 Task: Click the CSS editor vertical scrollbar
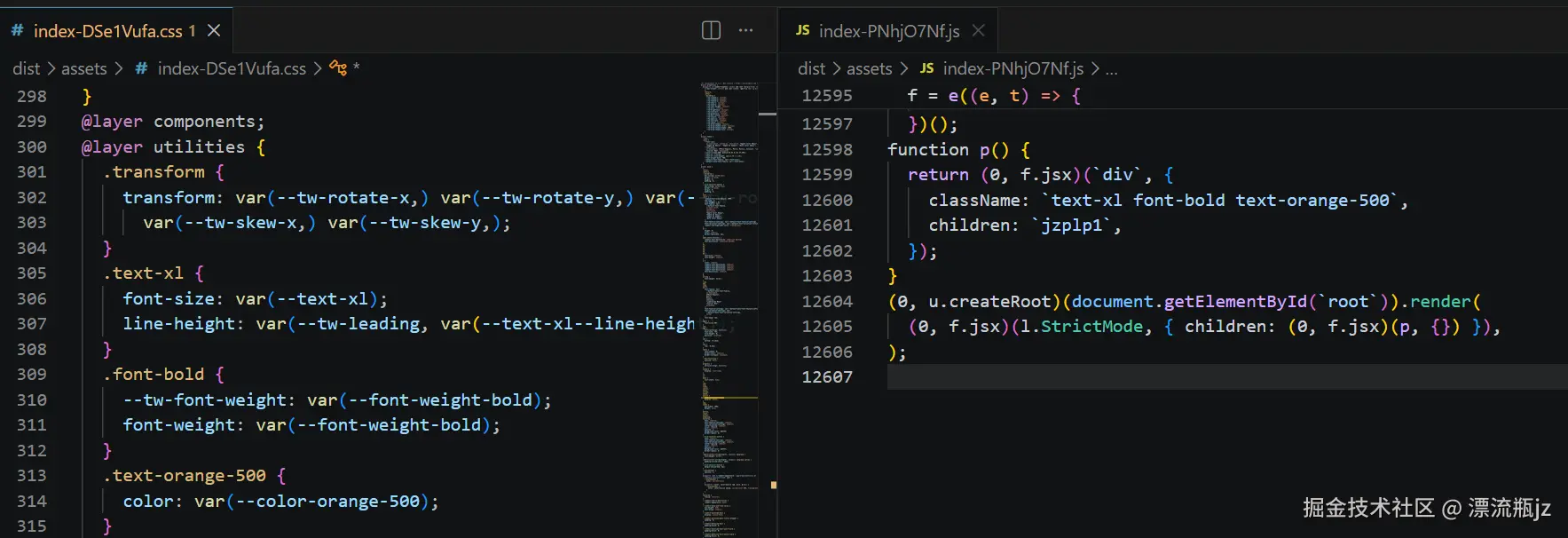click(x=768, y=309)
